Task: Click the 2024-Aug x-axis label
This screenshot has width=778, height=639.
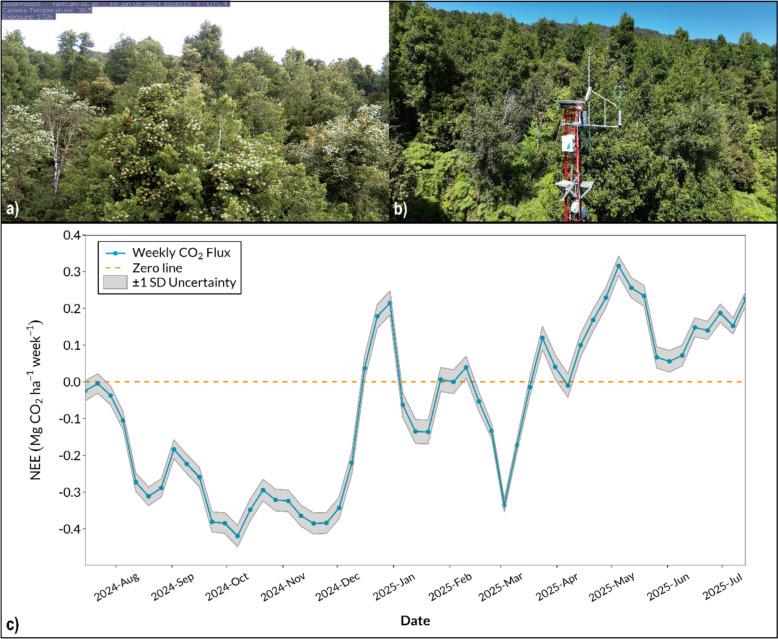Action: click(118, 587)
